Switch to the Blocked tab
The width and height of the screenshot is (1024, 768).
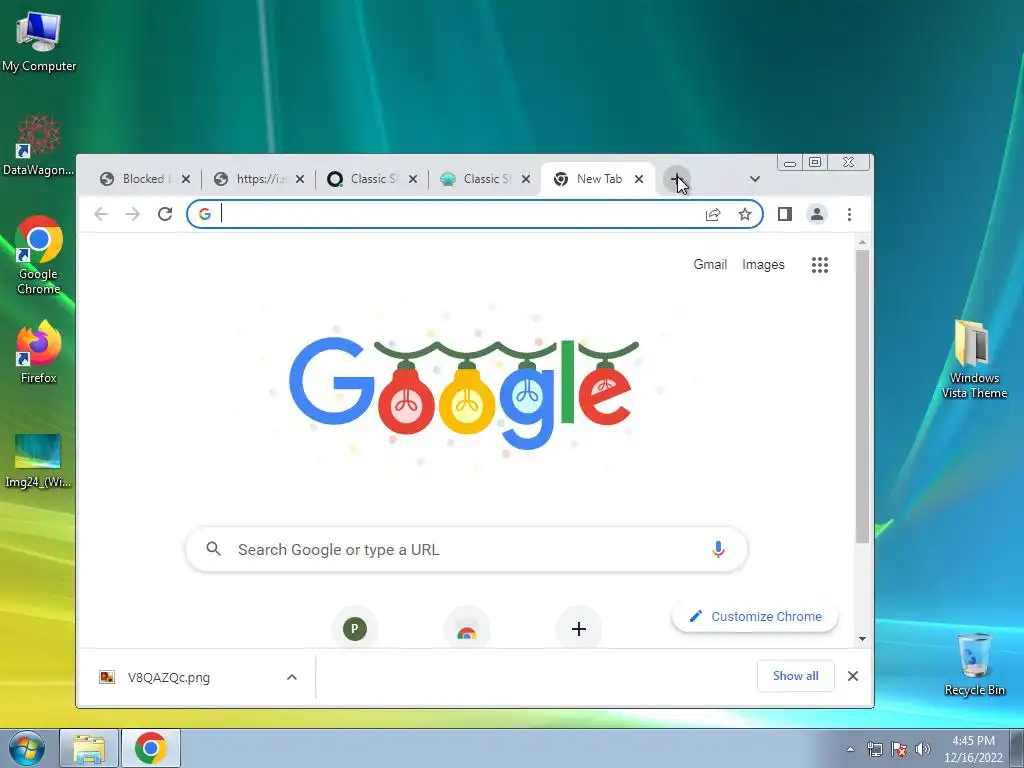(x=144, y=179)
